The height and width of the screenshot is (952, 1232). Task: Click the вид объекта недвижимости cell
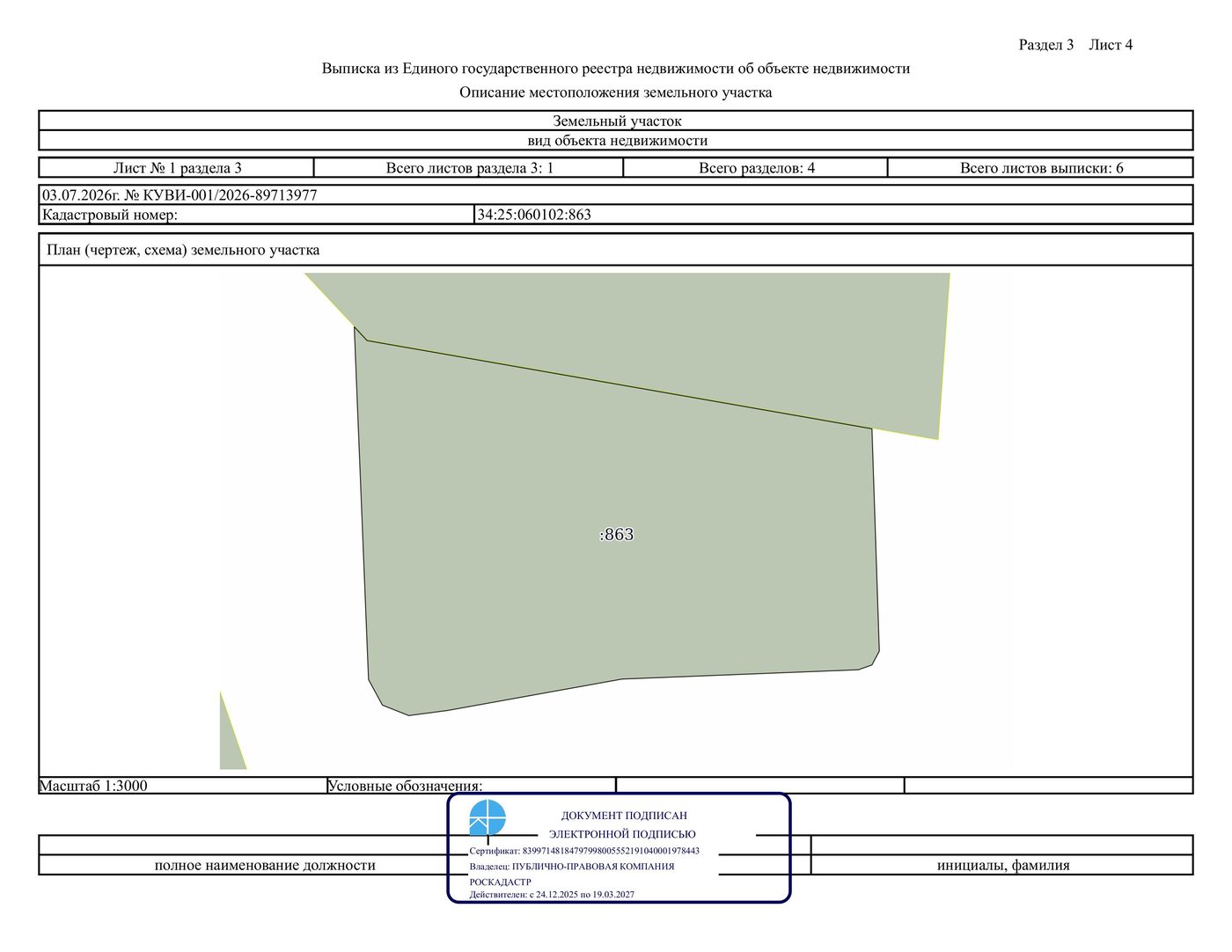[616, 140]
